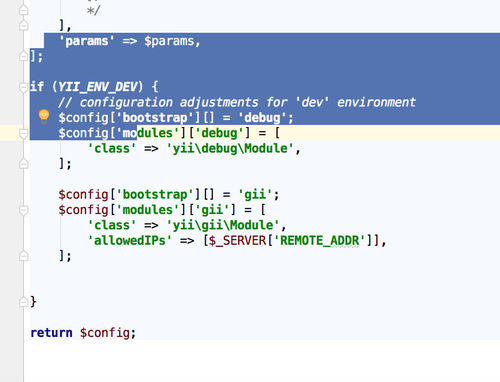
Task: Click the configuration adjustments comment line
Action: 237,102
